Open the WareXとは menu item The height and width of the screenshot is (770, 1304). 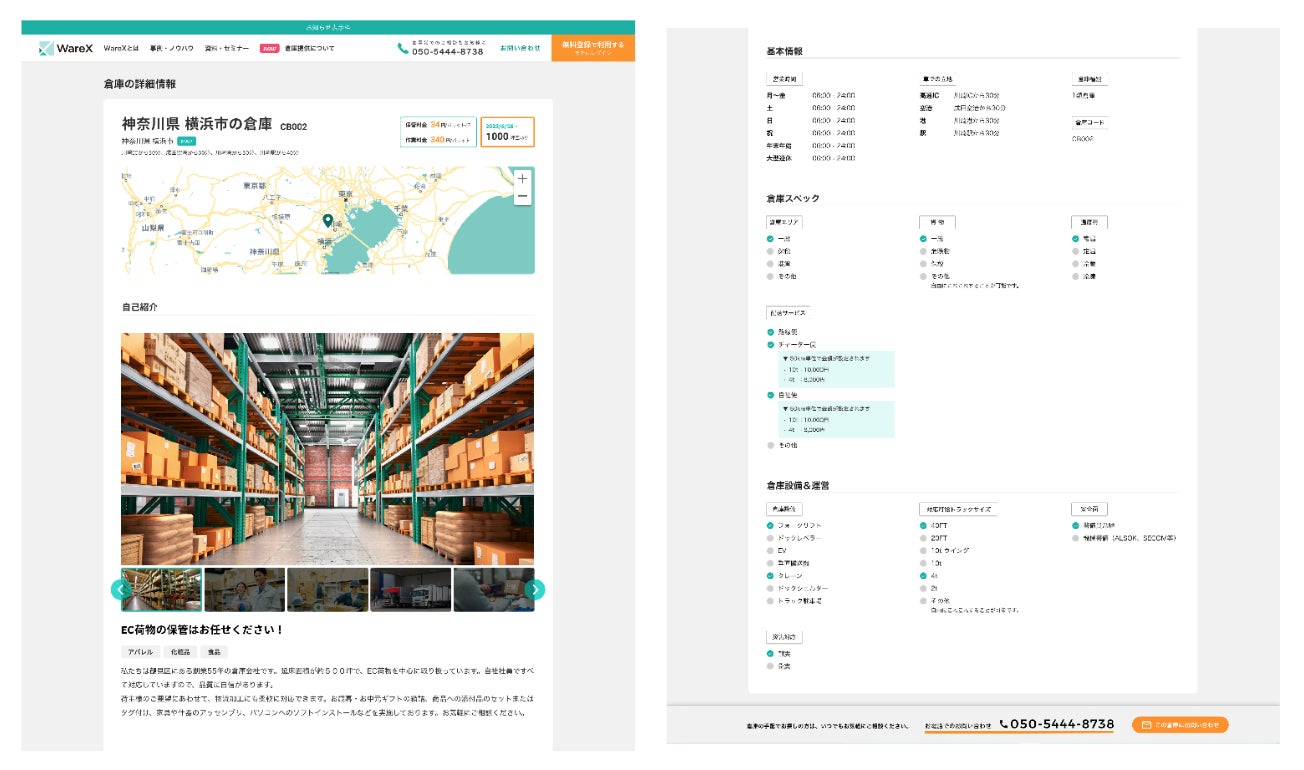121,48
